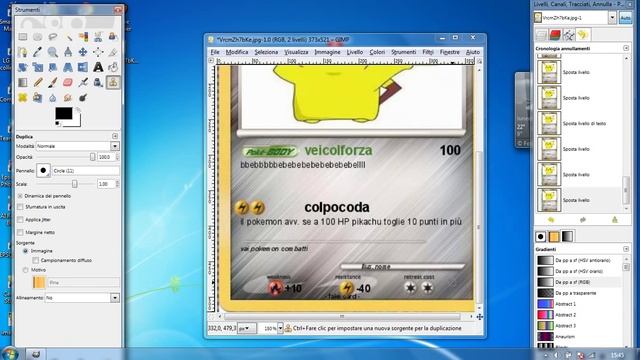Select the Select by Color tool
The height and width of the screenshot is (360, 640).
83,37
